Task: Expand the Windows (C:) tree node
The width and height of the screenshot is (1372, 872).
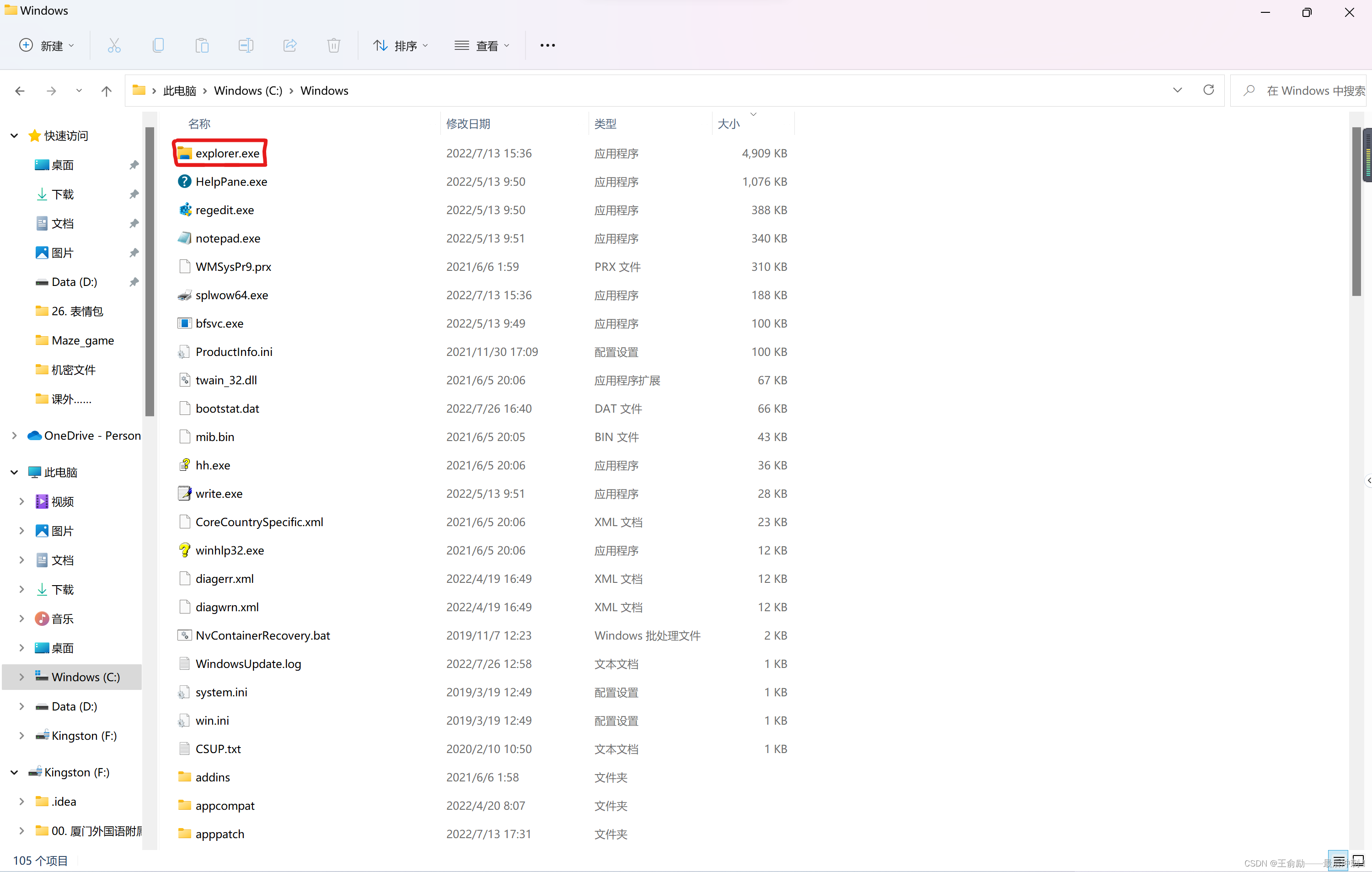Action: 21,677
